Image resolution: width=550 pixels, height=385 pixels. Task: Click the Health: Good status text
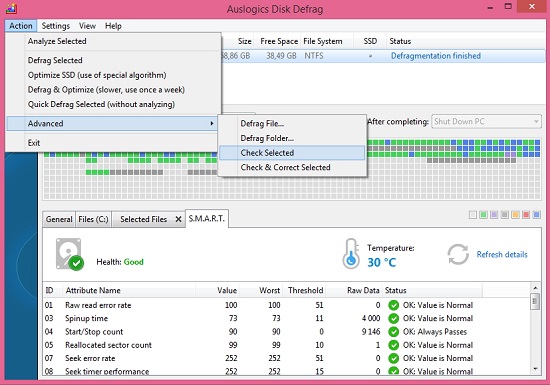[120, 262]
